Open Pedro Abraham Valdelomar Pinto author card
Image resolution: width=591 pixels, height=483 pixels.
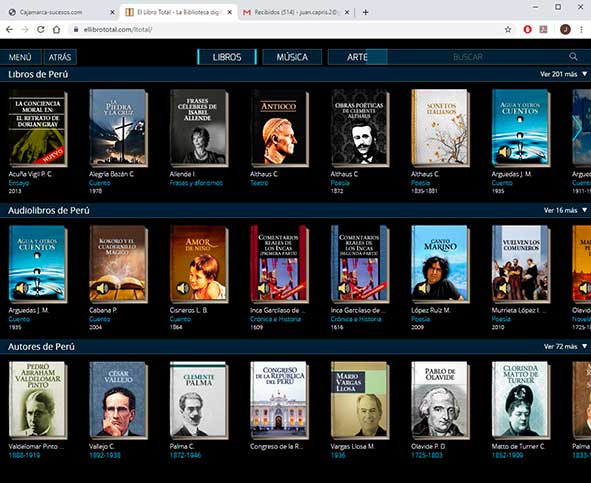click(x=38, y=400)
